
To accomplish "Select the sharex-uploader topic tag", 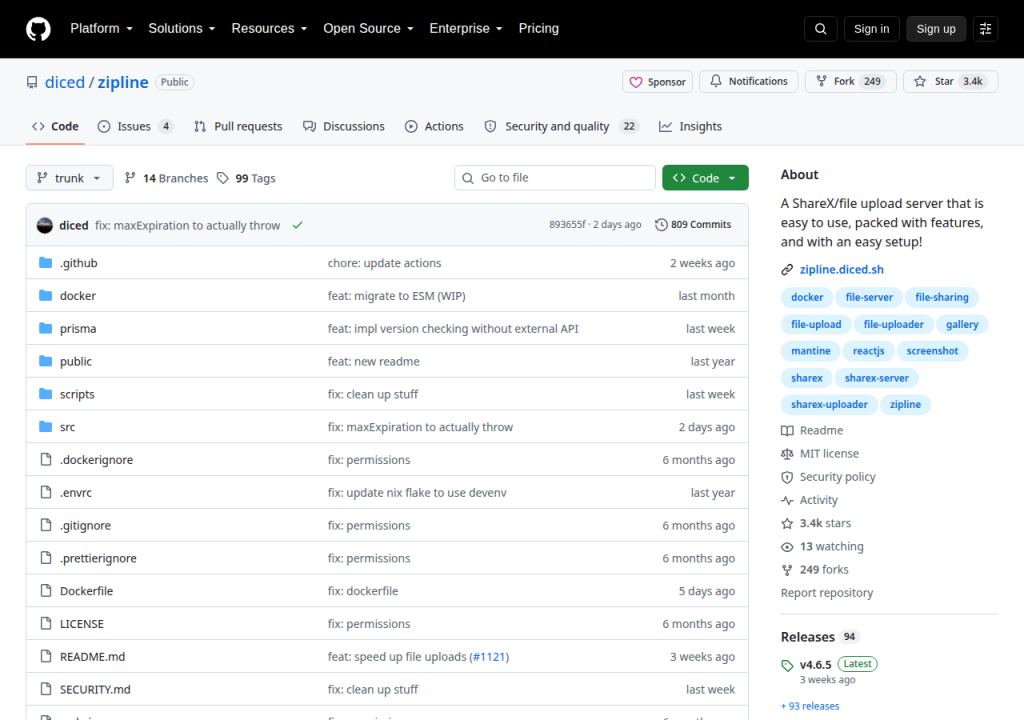I will click(829, 404).
